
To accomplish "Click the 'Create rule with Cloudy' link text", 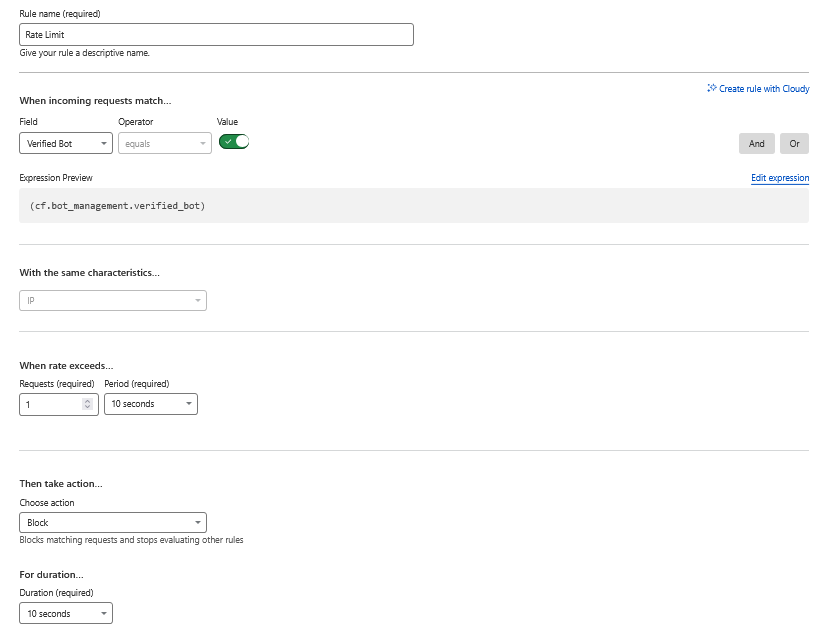I will pos(764,89).
